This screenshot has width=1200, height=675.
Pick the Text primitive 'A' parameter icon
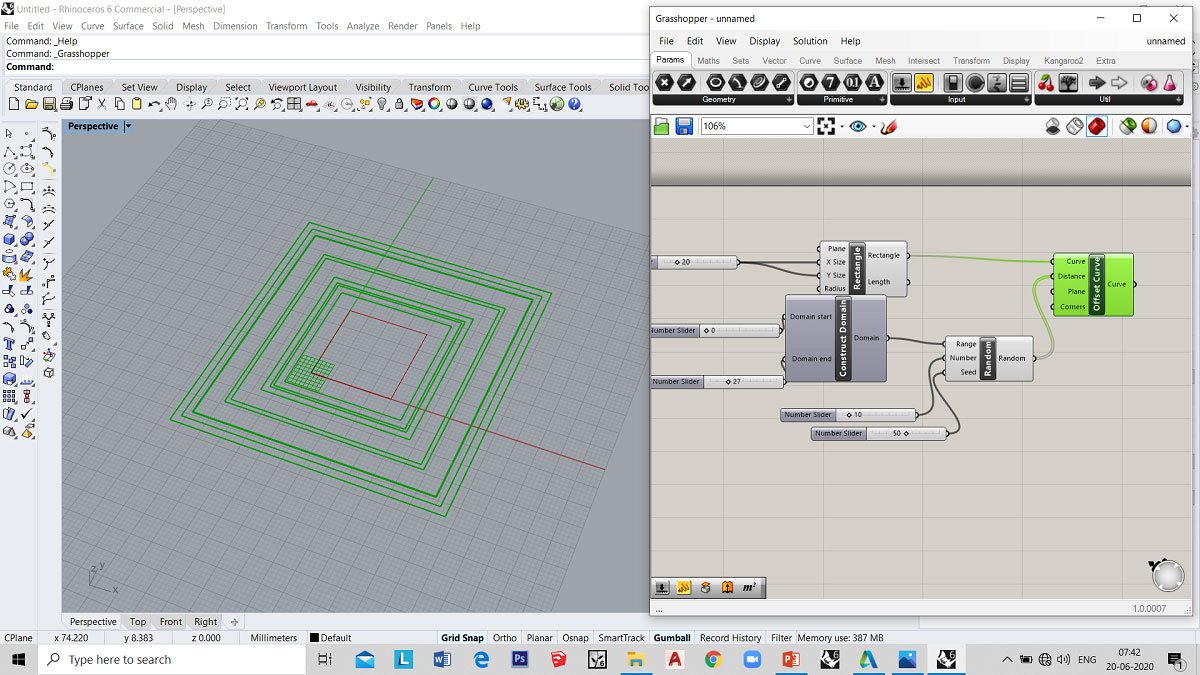coord(875,83)
